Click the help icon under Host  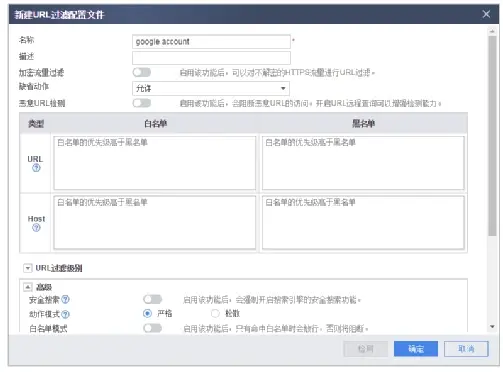pyautogui.click(x=36, y=228)
